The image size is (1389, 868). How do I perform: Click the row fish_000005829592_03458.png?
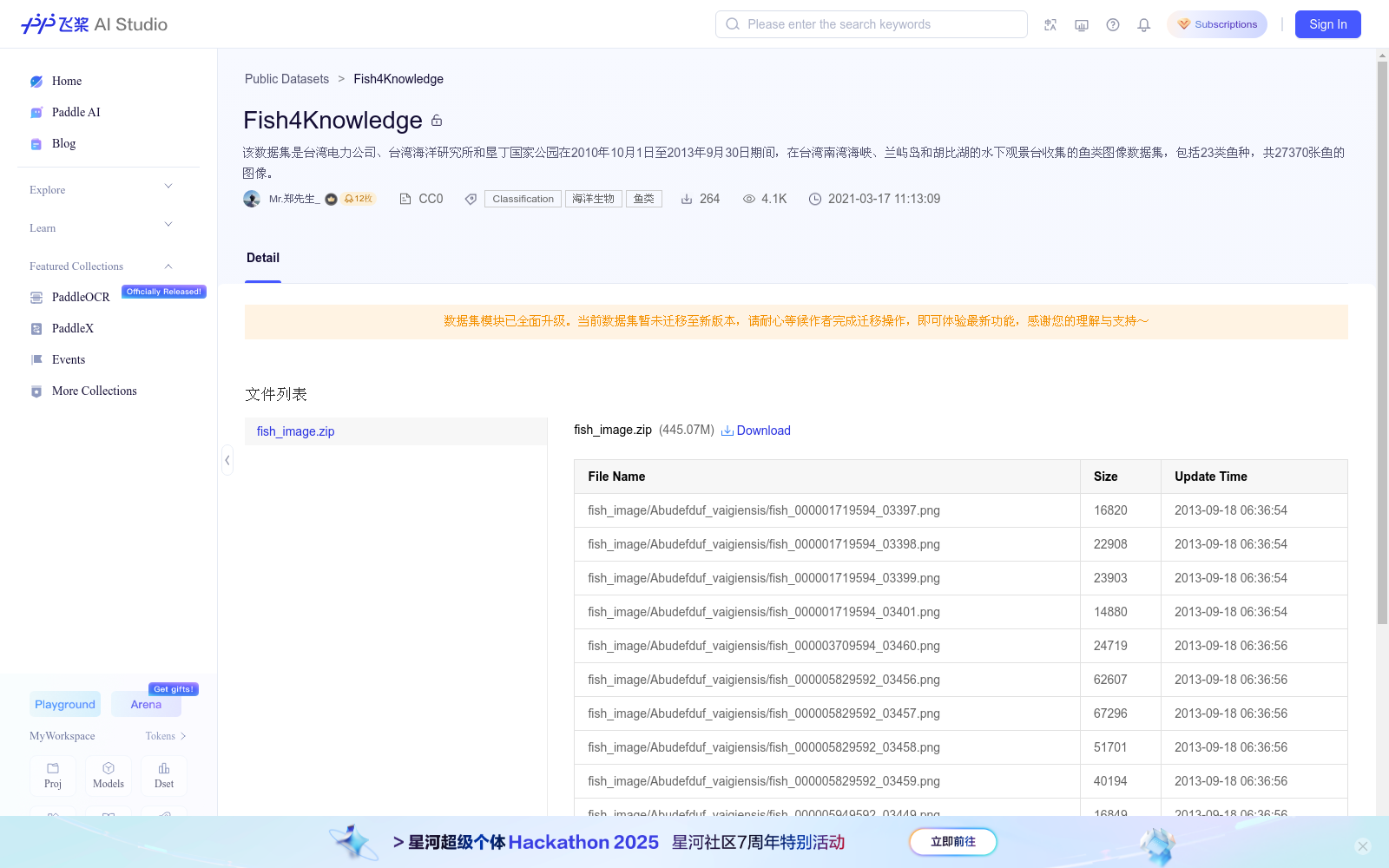961,747
